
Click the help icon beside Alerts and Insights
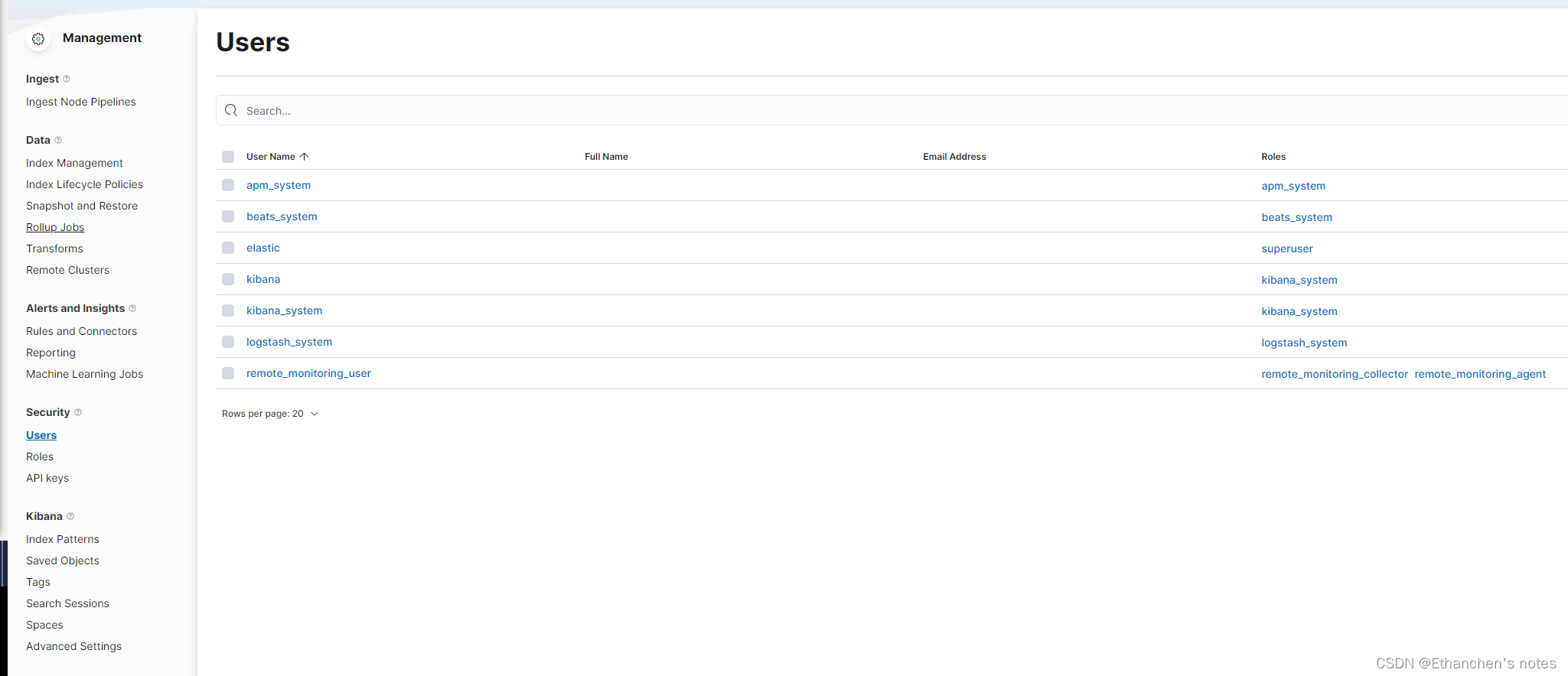click(132, 308)
